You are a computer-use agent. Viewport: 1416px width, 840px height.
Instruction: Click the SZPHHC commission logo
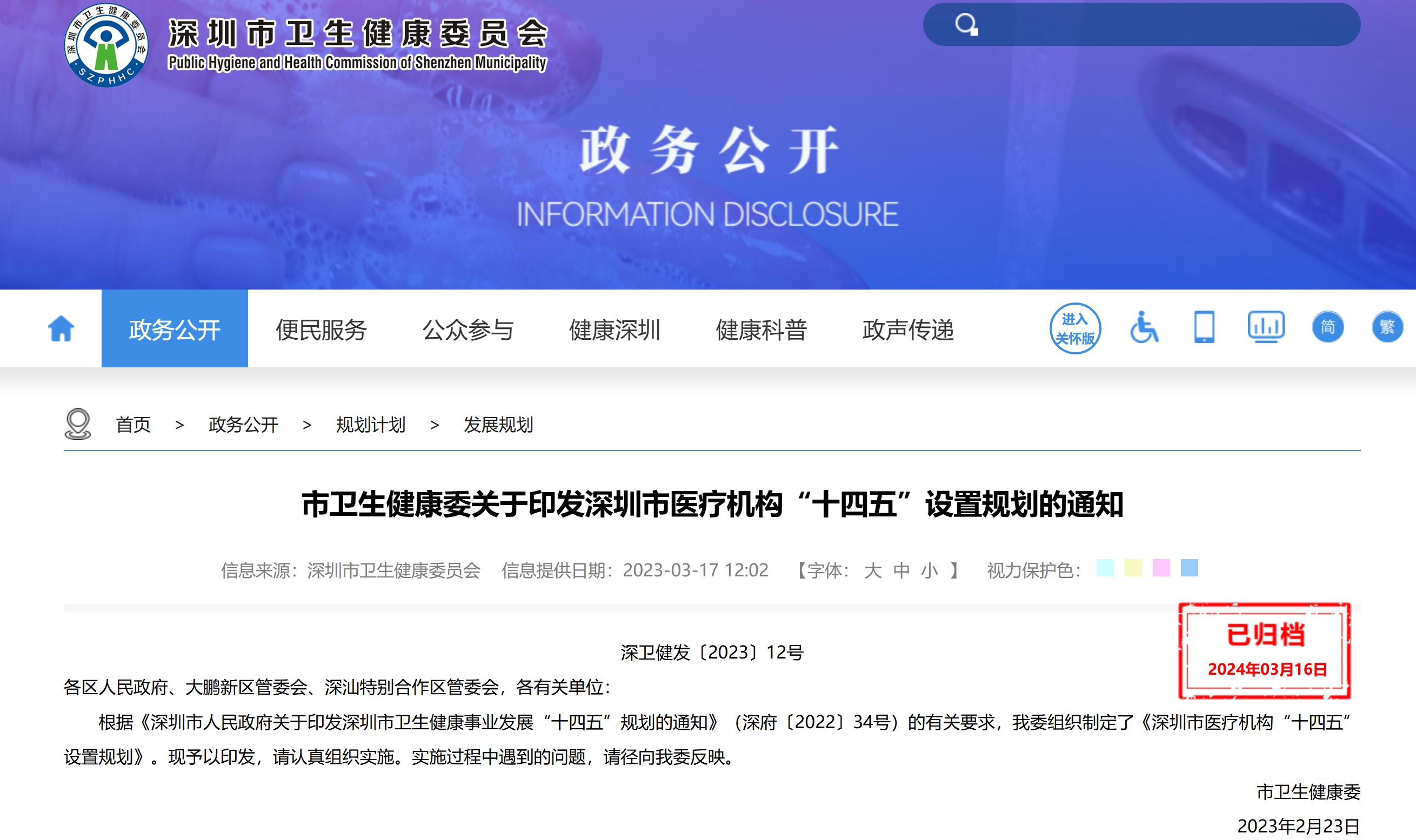pyautogui.click(x=106, y=45)
